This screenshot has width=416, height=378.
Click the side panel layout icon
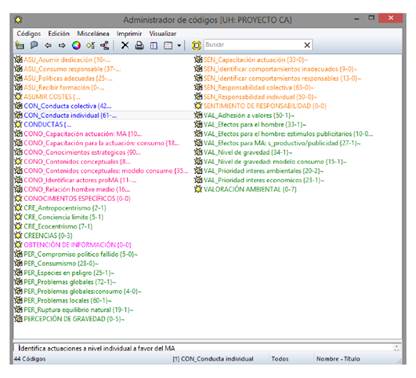[x=154, y=45]
